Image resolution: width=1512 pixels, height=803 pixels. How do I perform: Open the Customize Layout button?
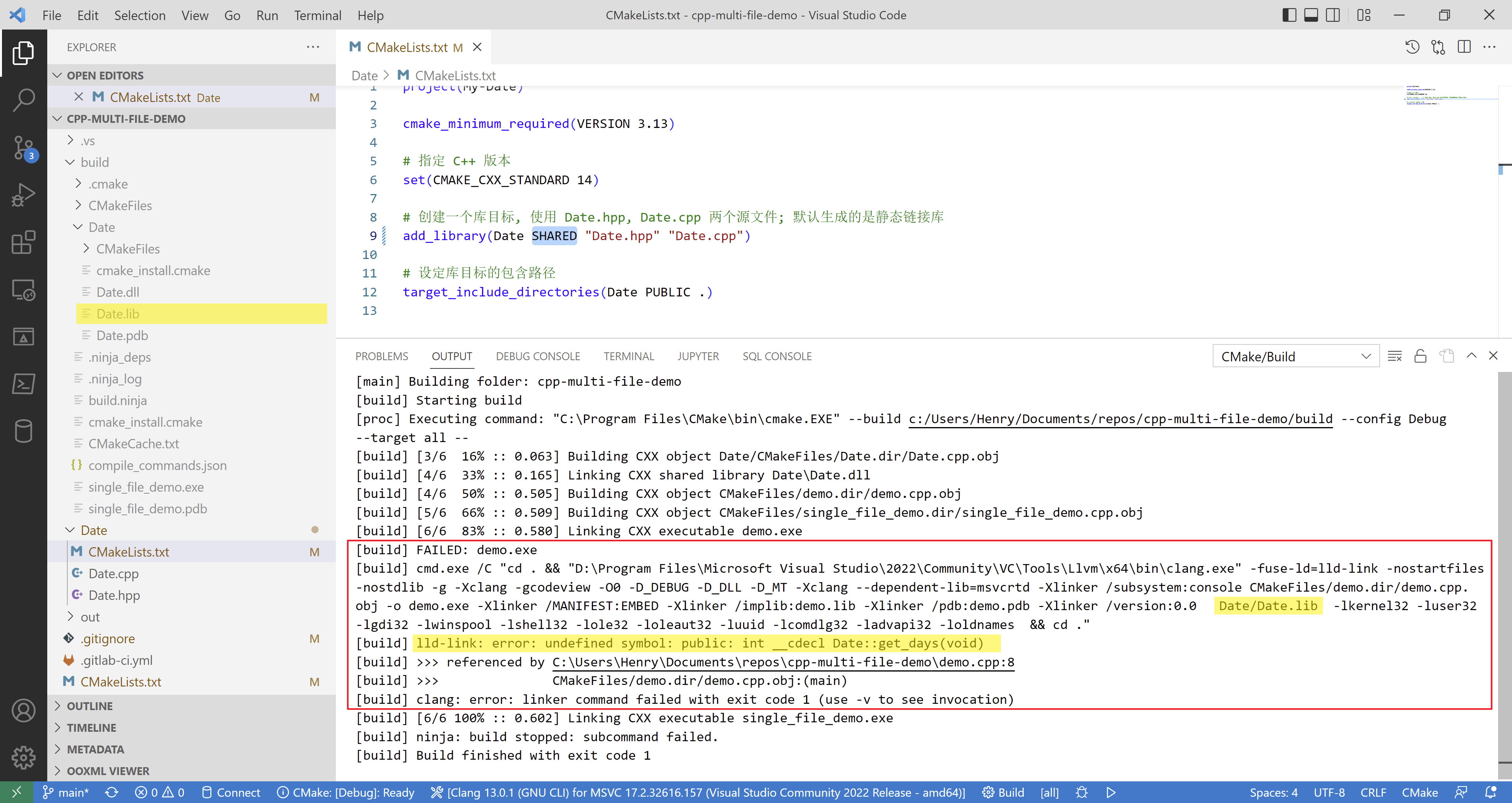click(1364, 15)
